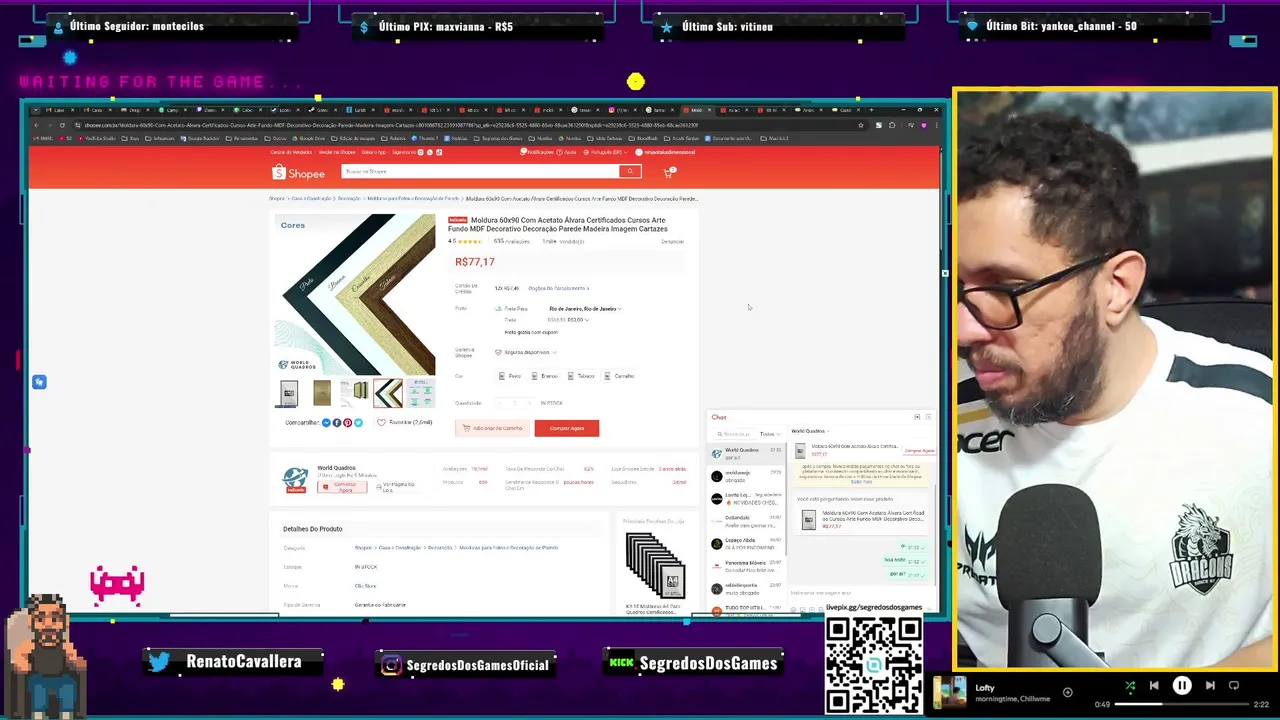Minimize the Shopee chat panel icon
The height and width of the screenshot is (720, 1280).
928,417
